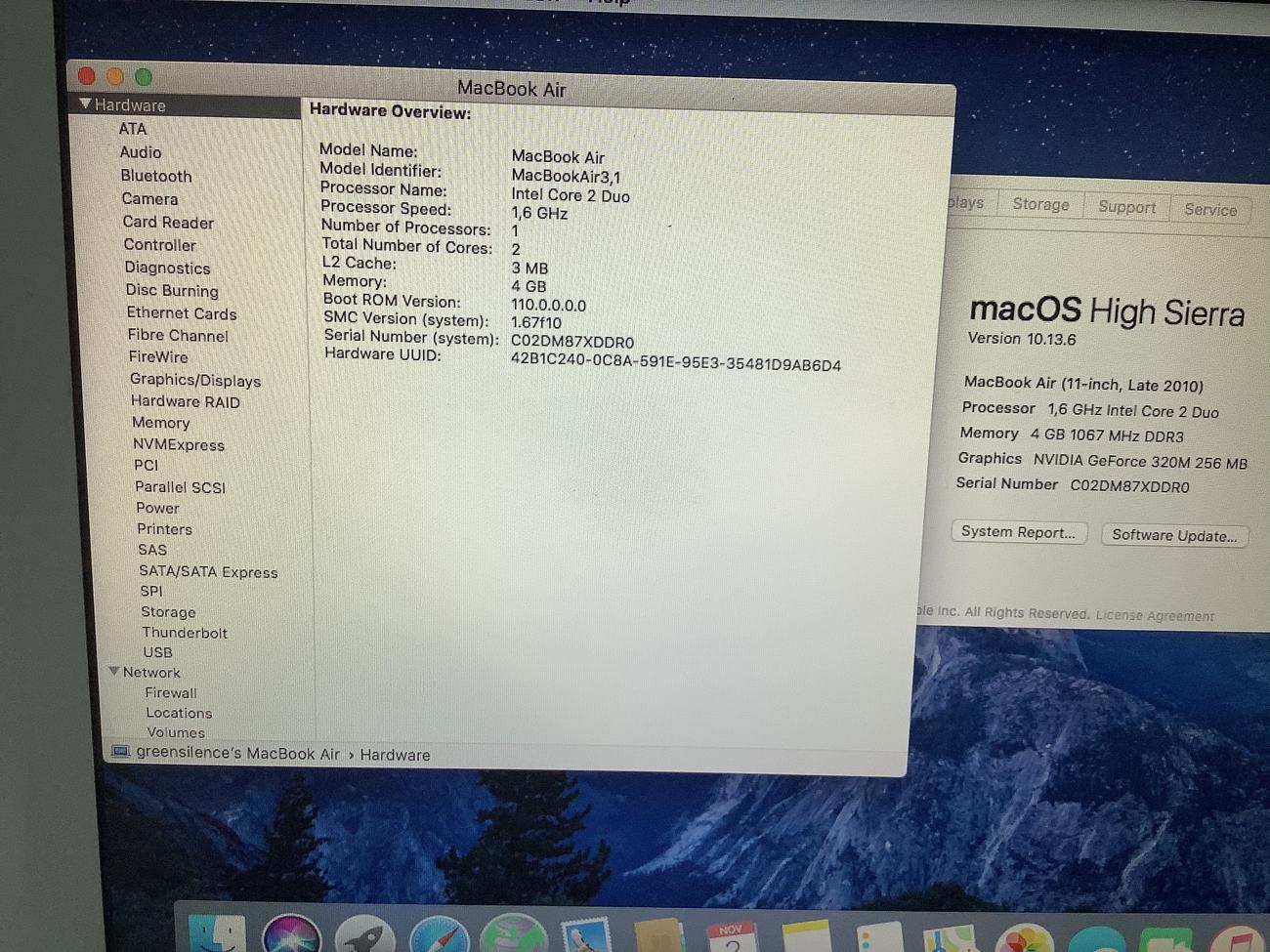Select Thunderbolt in the hardware list
The height and width of the screenshot is (952, 1270).
click(185, 633)
